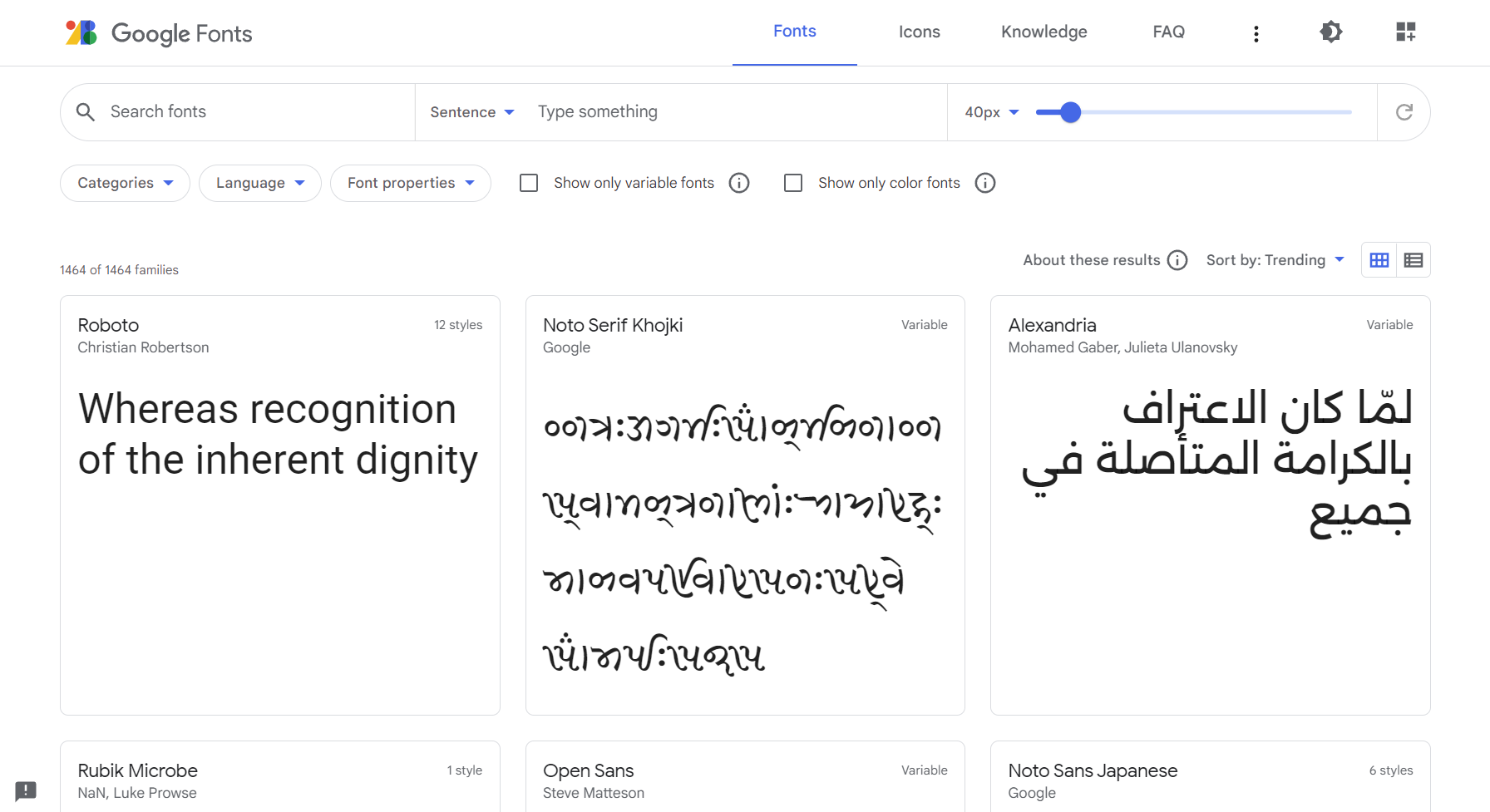Open the Knowledge tab
Image resolution: width=1490 pixels, height=812 pixels.
(x=1043, y=32)
